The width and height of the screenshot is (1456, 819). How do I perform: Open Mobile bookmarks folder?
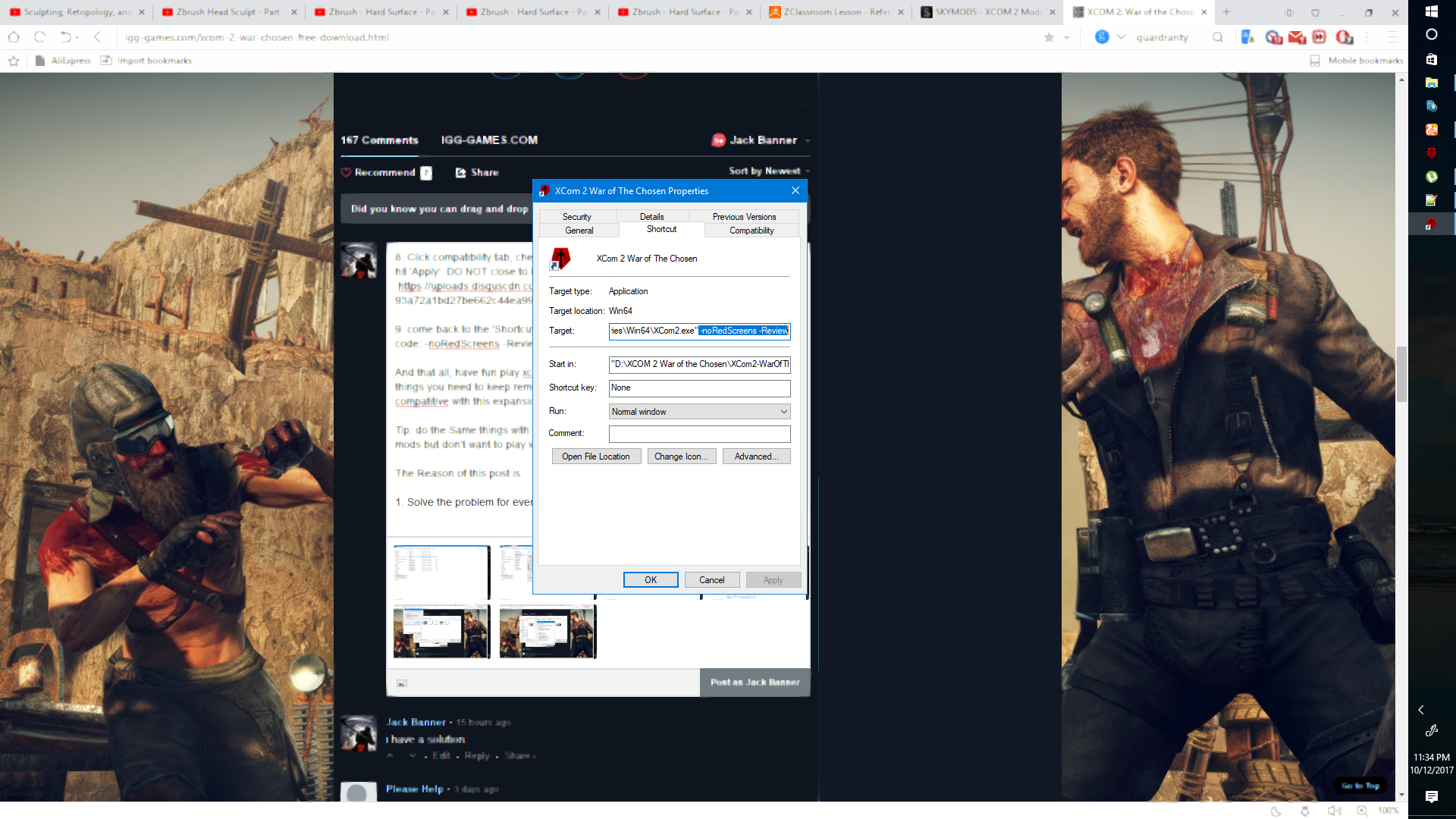(x=1356, y=61)
